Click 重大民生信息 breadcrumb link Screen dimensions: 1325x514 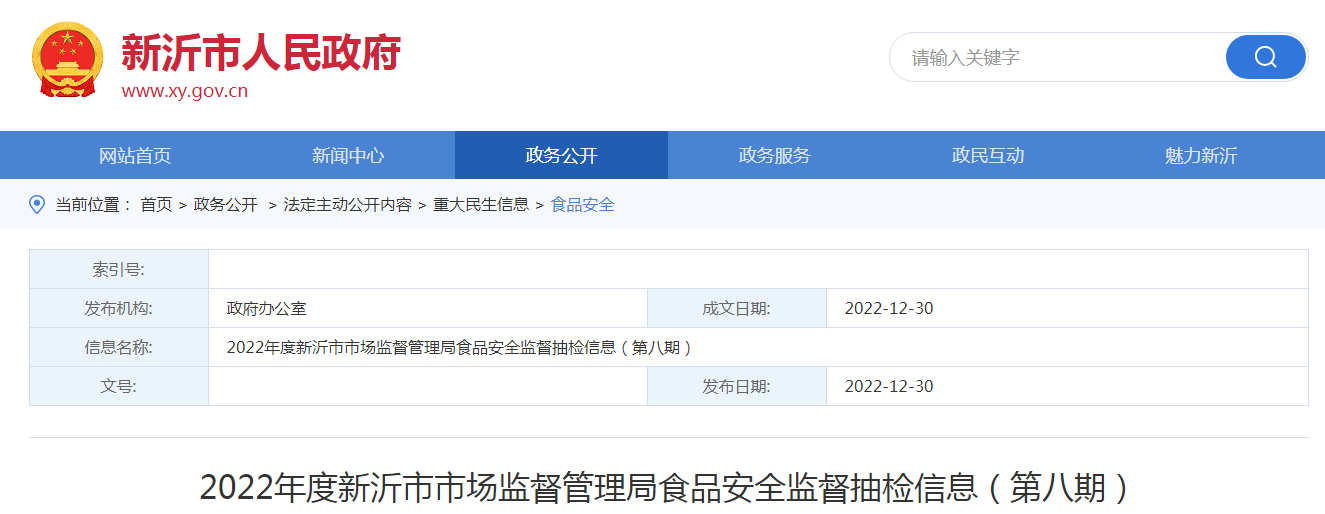click(481, 204)
